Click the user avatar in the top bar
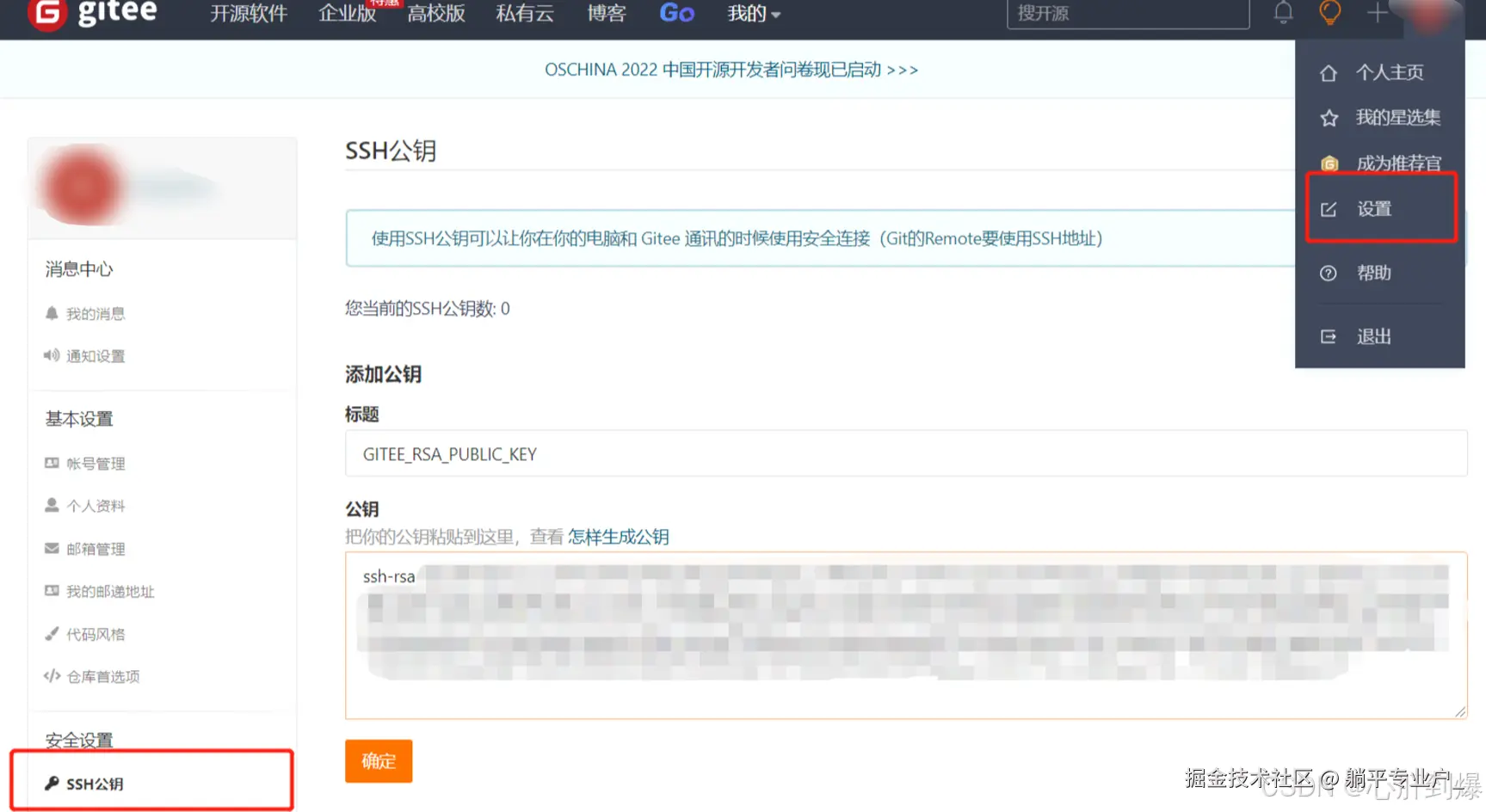 [x=1431, y=15]
